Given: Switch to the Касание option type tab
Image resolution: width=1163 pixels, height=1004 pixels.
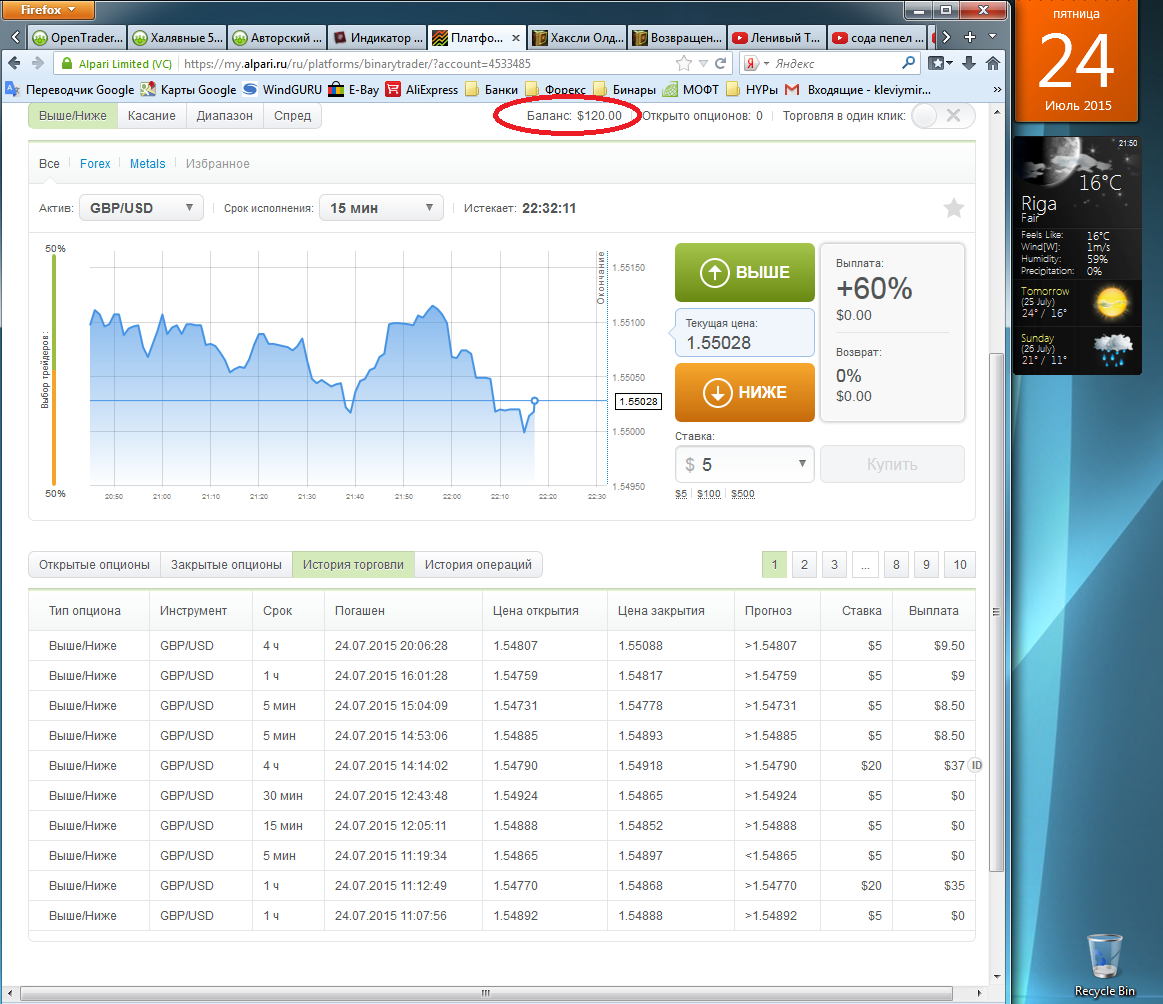Looking at the screenshot, I should (151, 115).
